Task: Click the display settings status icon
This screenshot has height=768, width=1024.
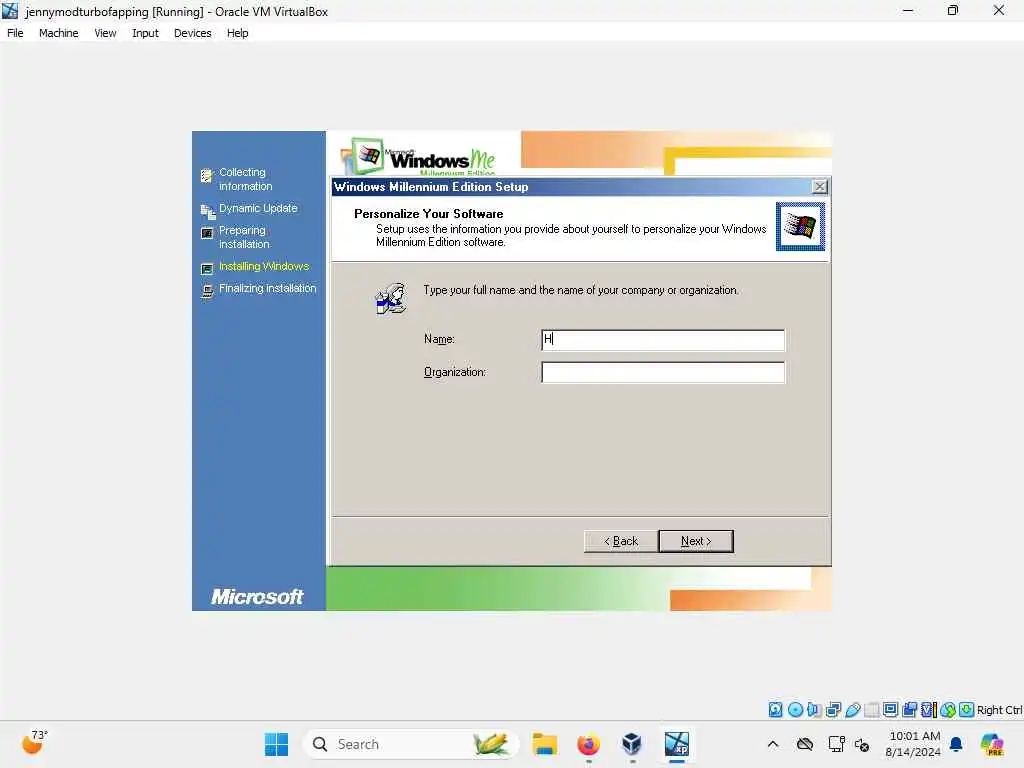Action: point(890,710)
